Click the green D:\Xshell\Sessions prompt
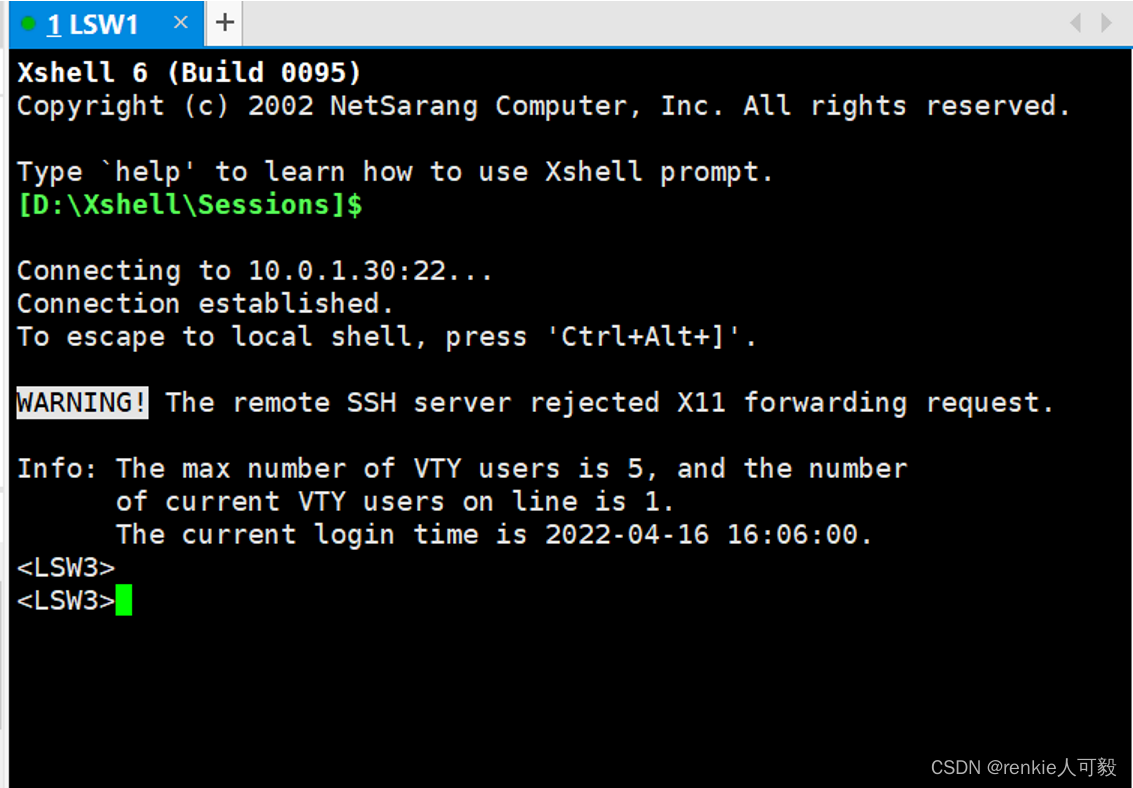Viewport: 1133px width, 788px height. point(189,205)
